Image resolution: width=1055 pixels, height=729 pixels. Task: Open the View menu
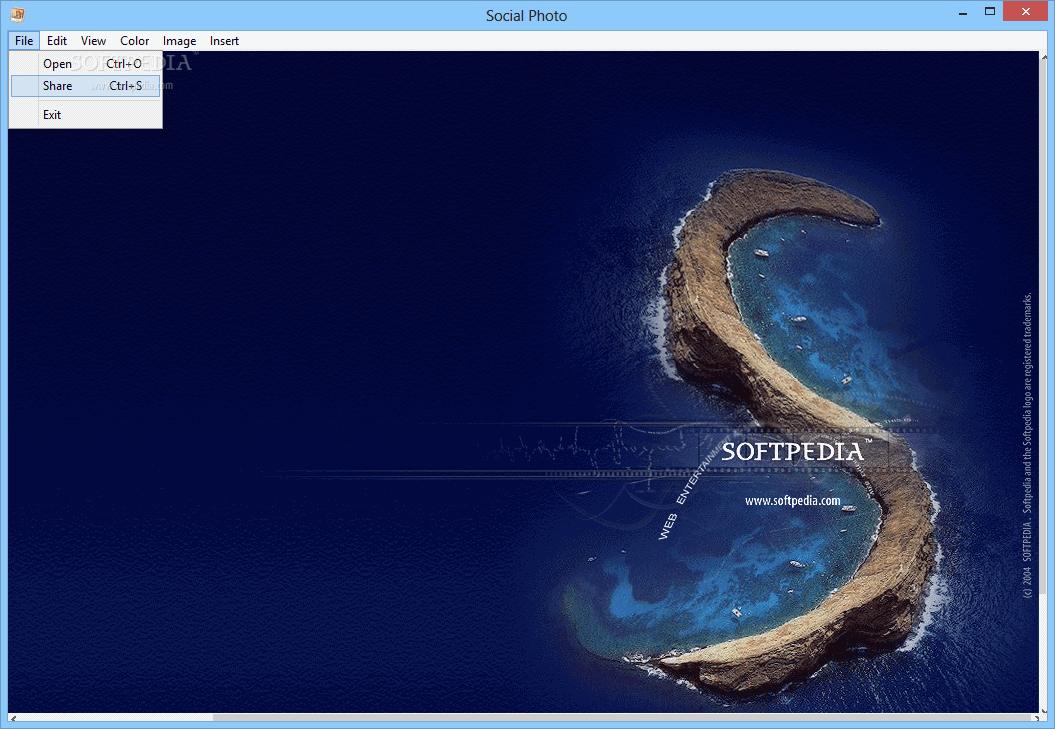[93, 41]
